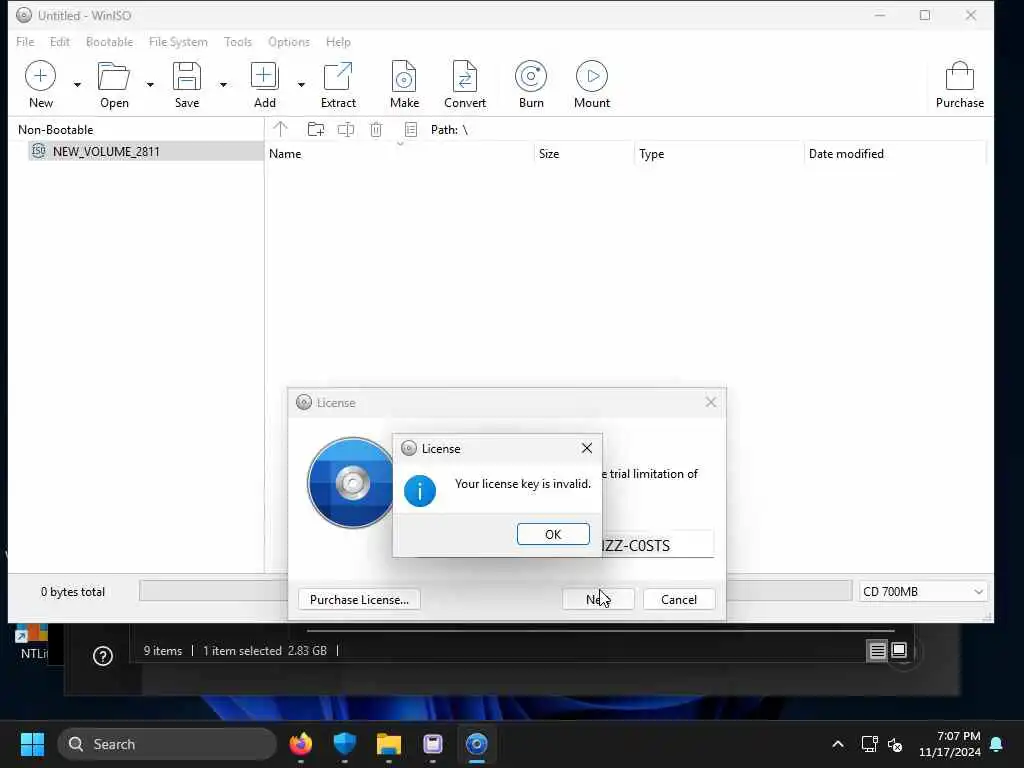
Task: Click the clock showing 7:07 PM
Action: 950,744
